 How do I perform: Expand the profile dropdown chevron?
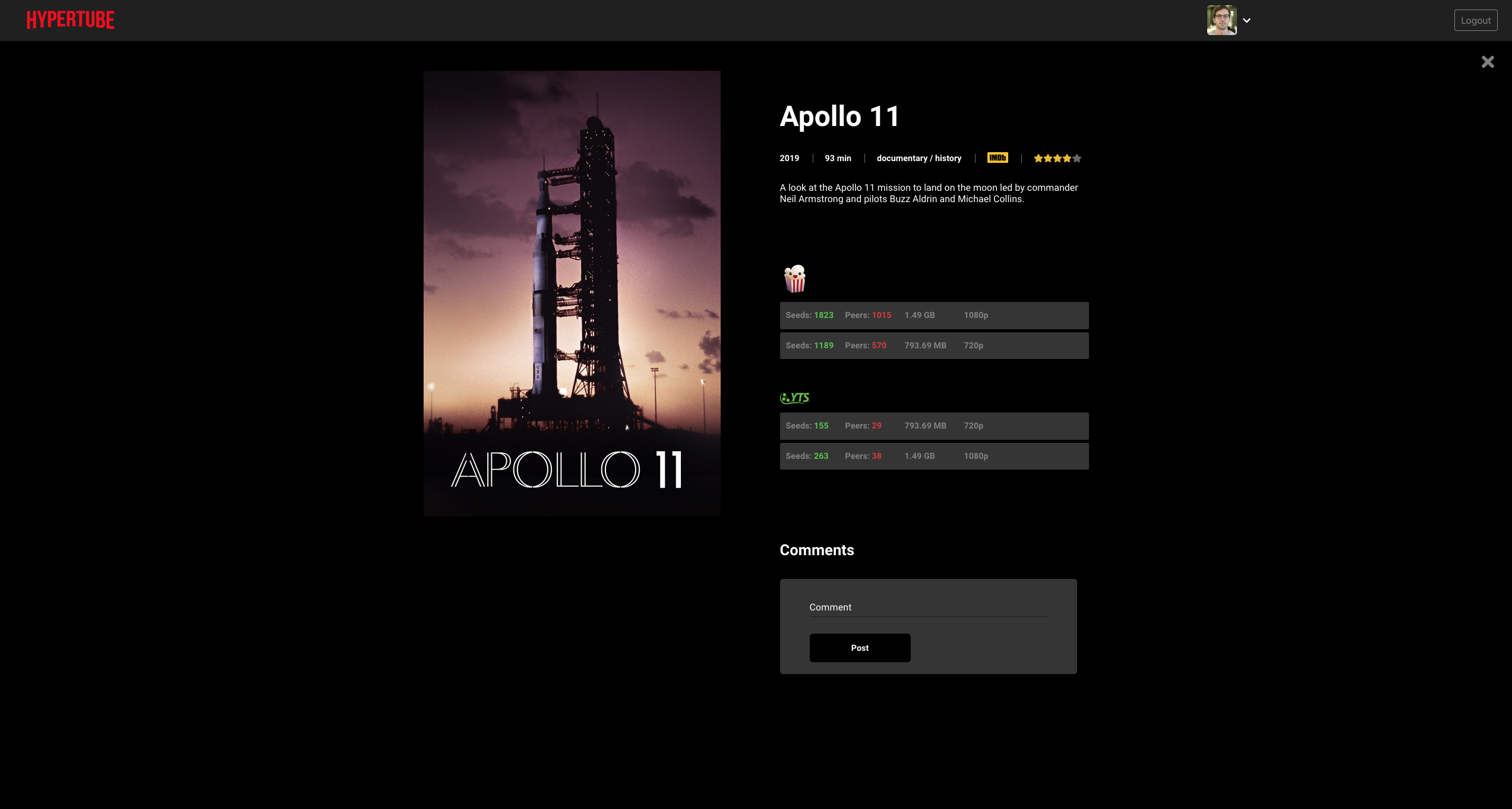(x=1247, y=20)
